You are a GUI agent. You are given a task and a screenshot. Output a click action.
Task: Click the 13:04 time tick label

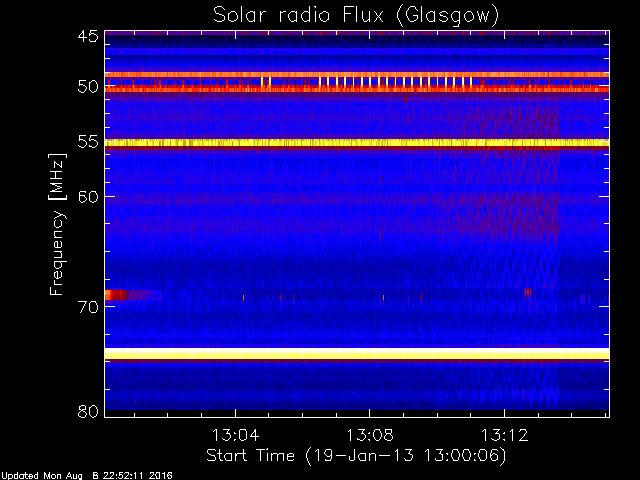click(x=236, y=435)
